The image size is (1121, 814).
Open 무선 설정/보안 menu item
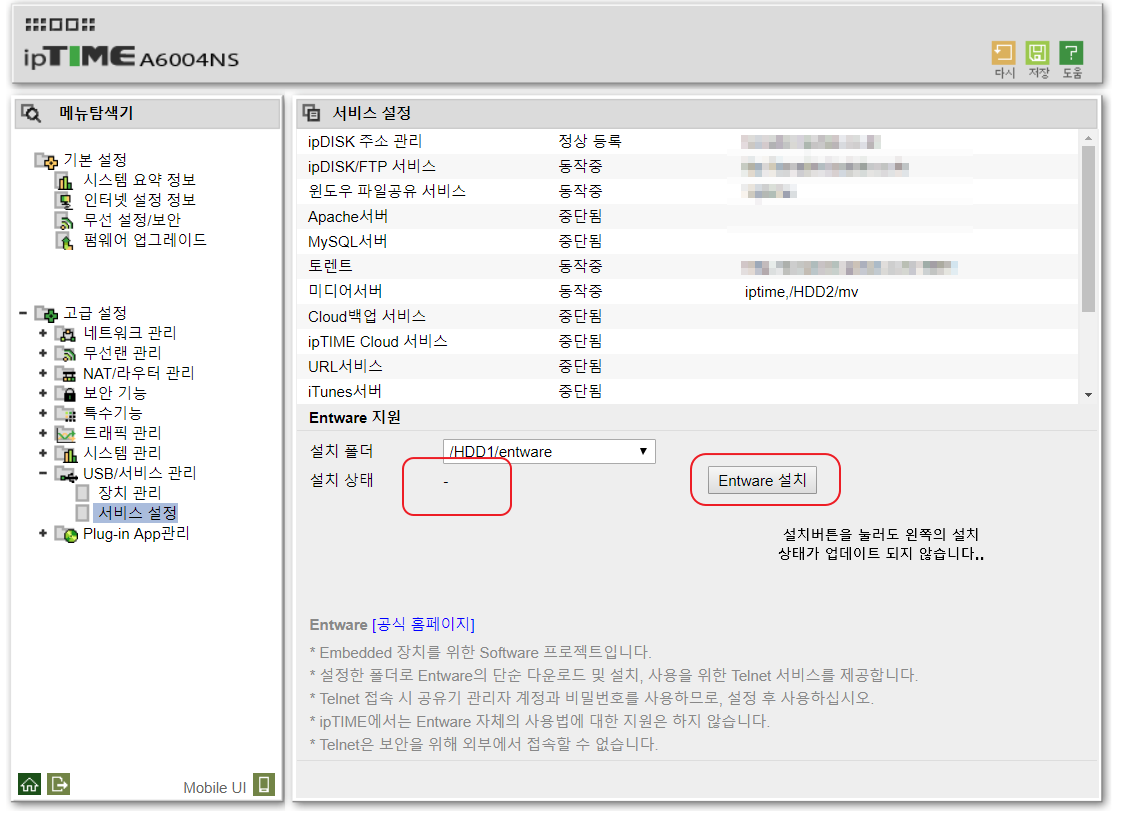point(132,220)
